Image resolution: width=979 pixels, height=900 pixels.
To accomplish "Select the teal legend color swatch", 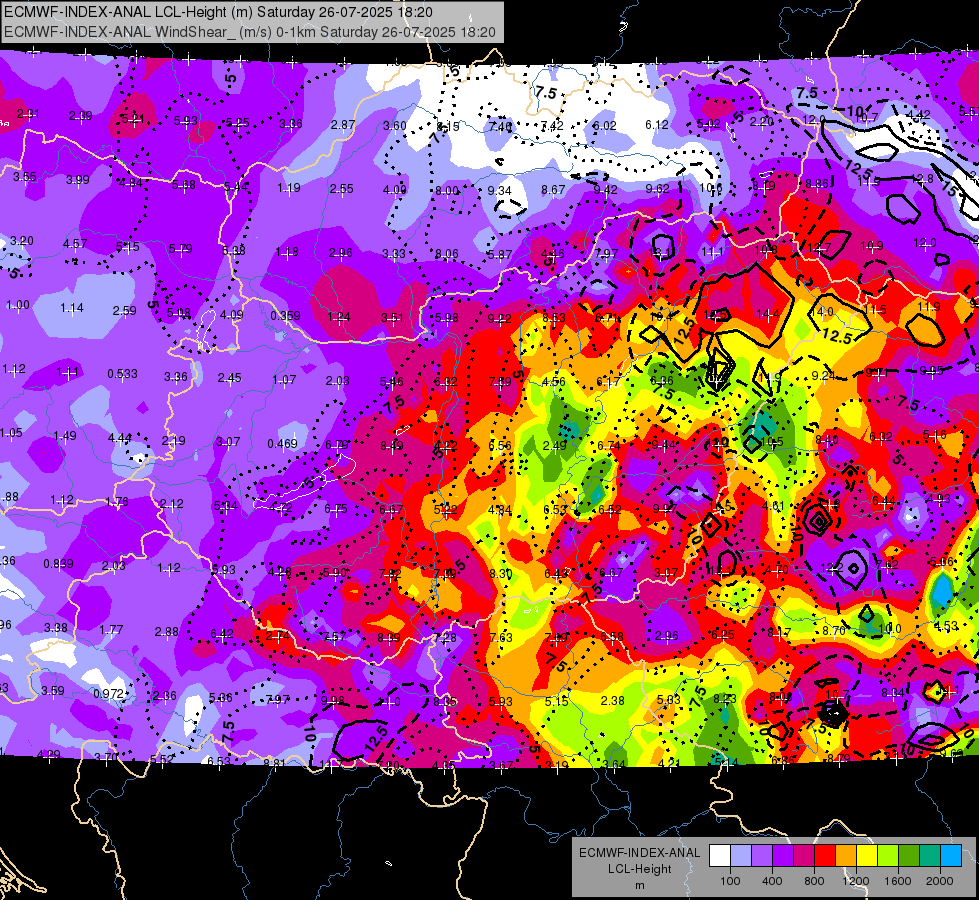I will [930, 856].
